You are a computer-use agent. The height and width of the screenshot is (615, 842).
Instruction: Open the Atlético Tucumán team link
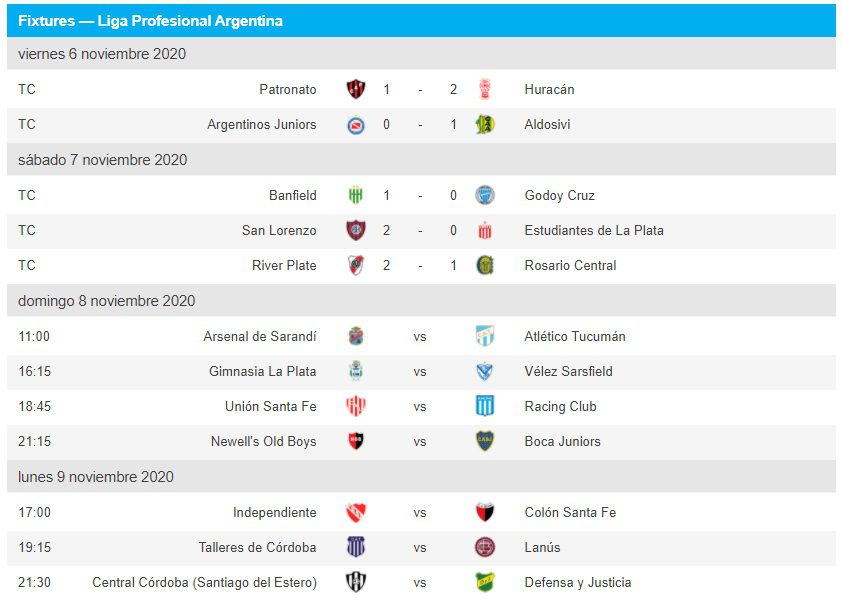click(x=574, y=336)
